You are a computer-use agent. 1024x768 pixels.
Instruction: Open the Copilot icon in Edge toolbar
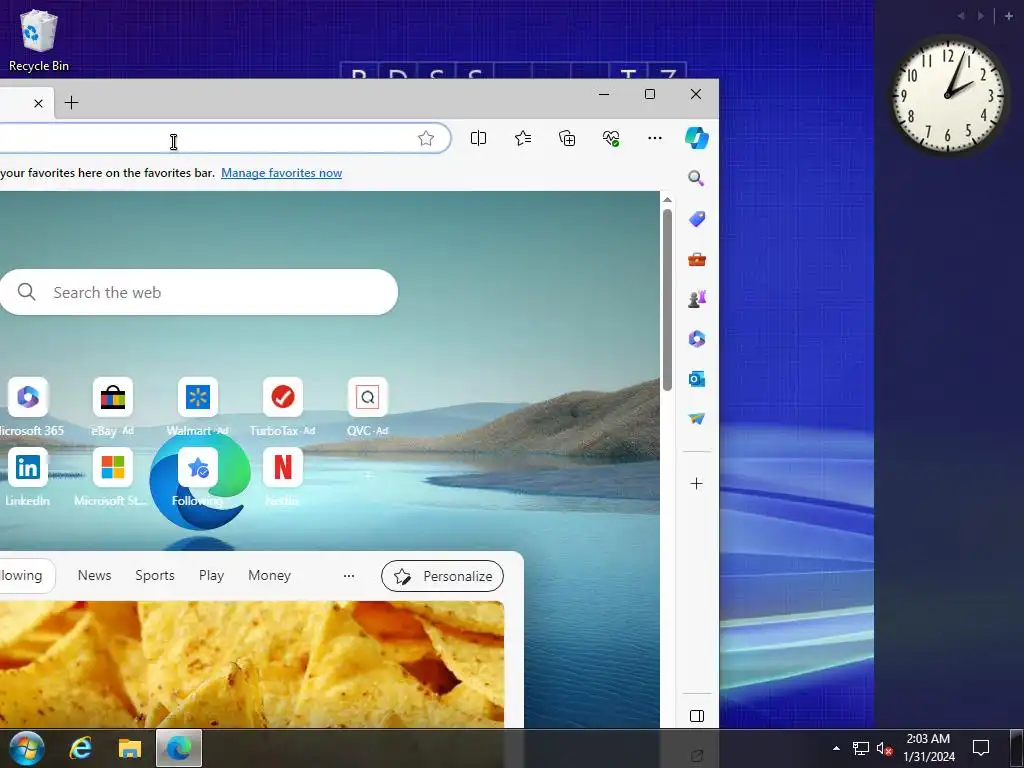click(696, 138)
